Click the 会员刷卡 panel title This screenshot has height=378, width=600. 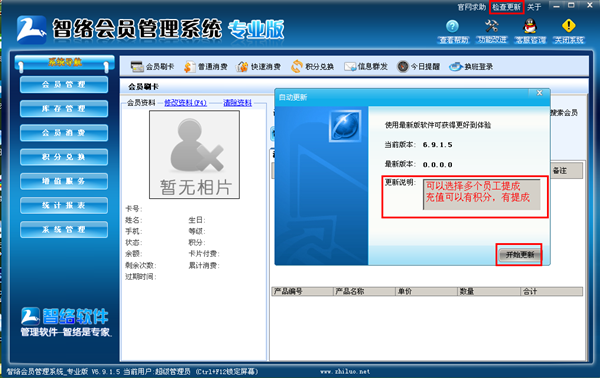[x=143, y=87]
